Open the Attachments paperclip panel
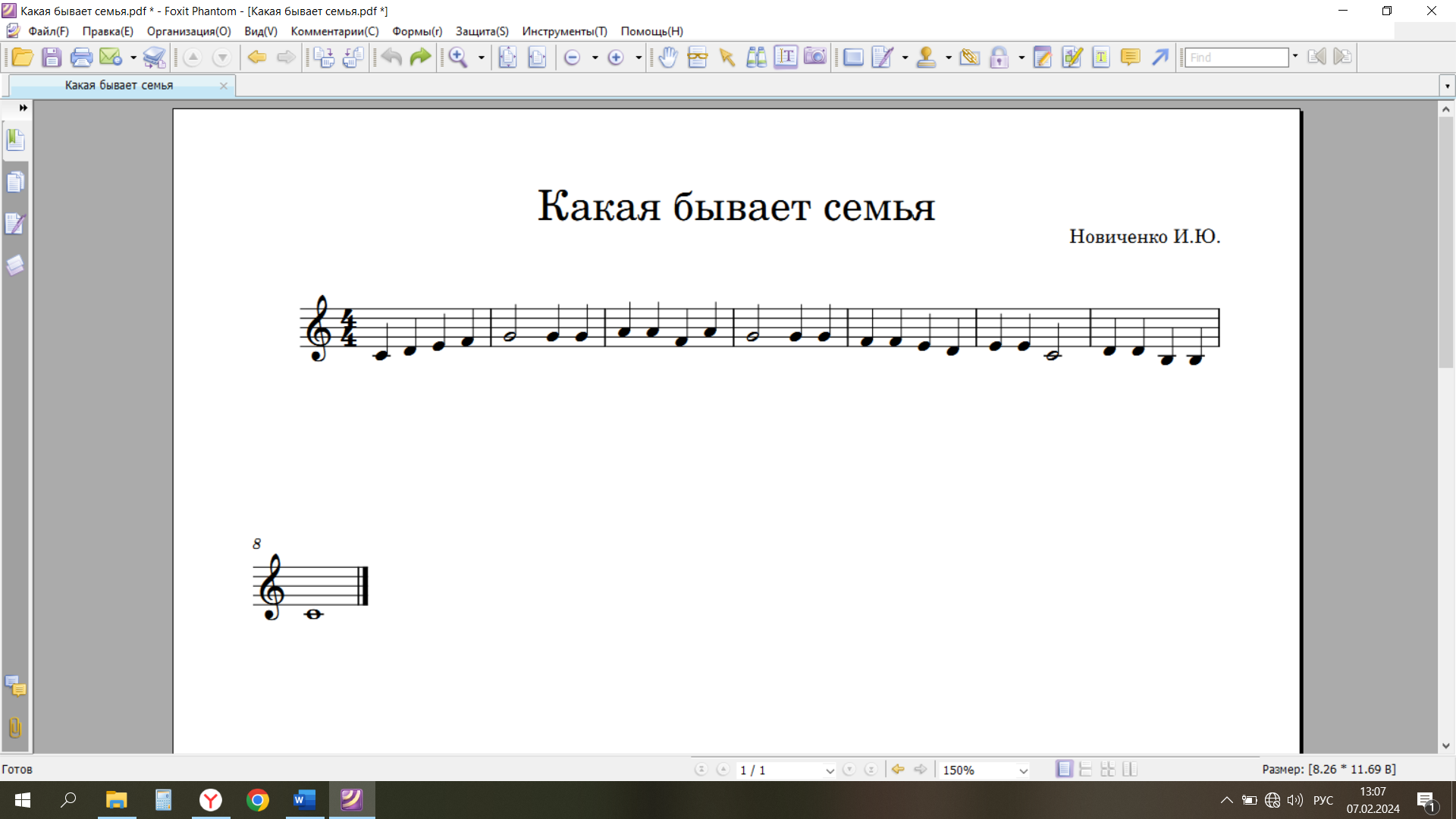 tap(15, 727)
